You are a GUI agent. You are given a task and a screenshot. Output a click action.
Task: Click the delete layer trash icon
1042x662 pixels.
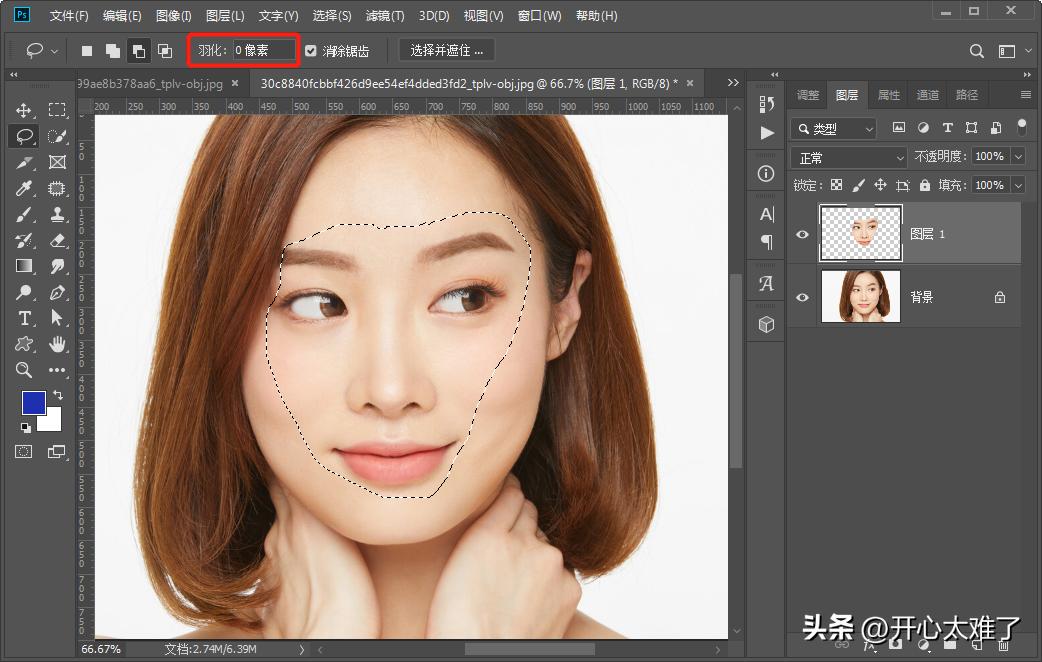click(x=1003, y=645)
